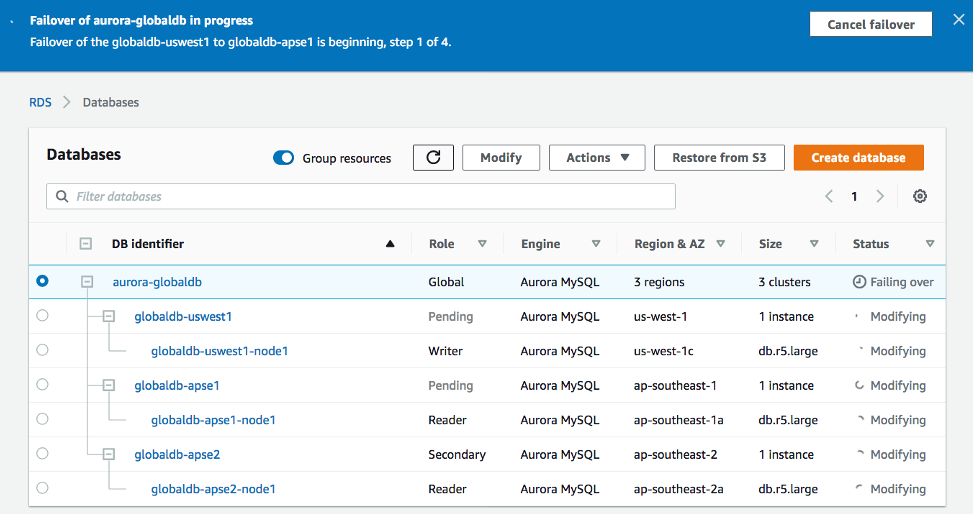Click the refresh databases icon button

coord(433,158)
